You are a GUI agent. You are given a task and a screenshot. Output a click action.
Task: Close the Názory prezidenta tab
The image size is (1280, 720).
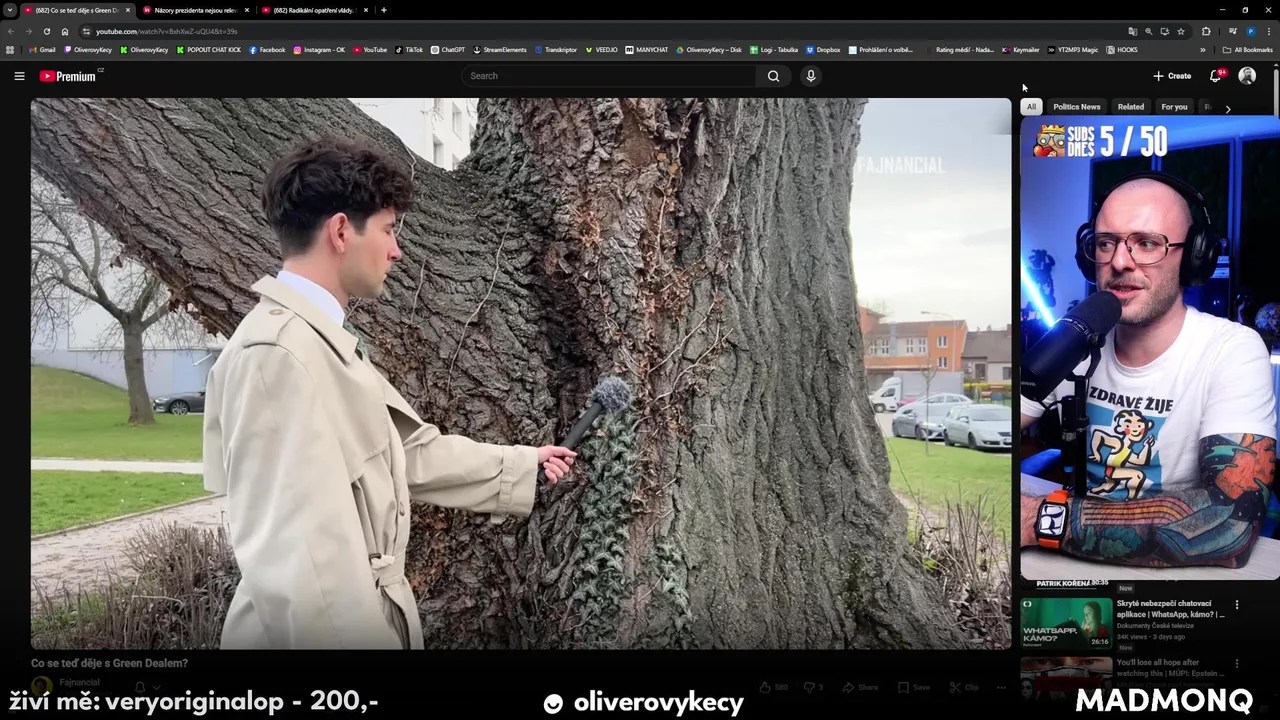coord(247,10)
